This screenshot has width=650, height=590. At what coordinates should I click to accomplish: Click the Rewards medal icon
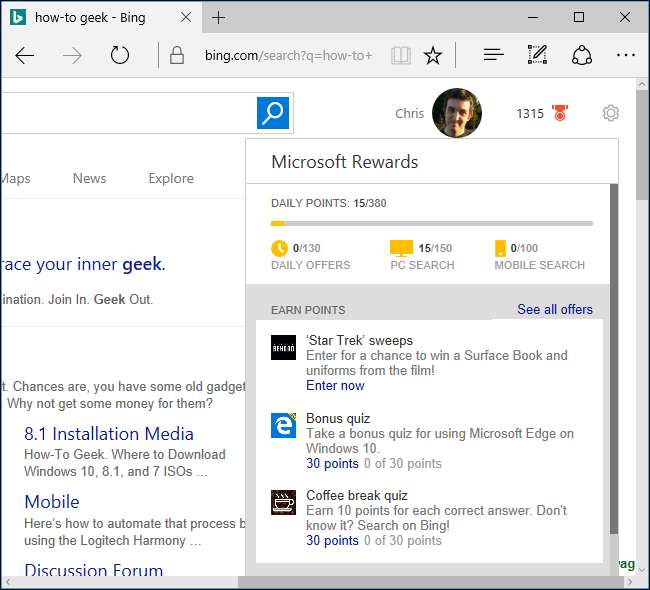tap(560, 114)
